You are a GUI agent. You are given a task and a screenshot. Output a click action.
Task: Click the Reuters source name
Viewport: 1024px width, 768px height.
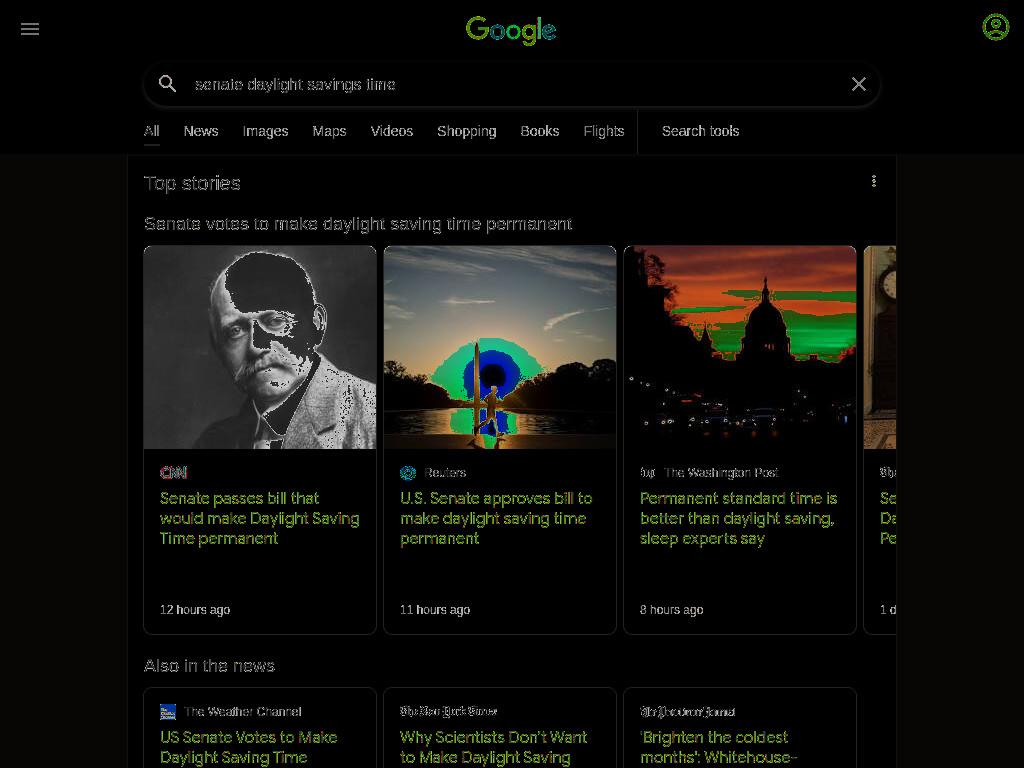click(445, 472)
